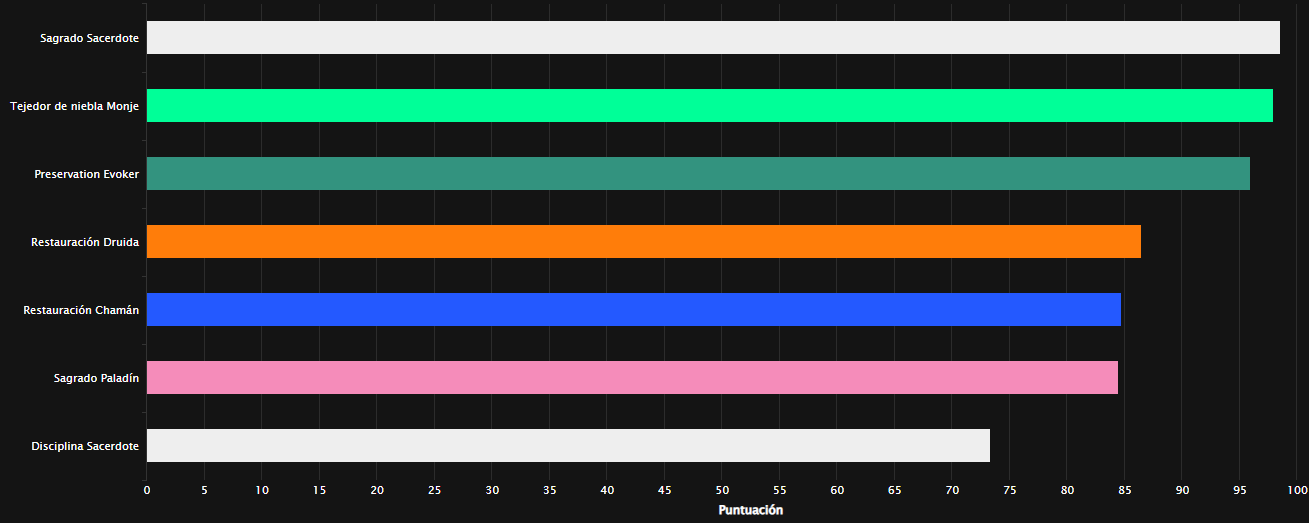Select the pink Sagrado Paladín bar
Screen dimensions: 1309x523
632,378
